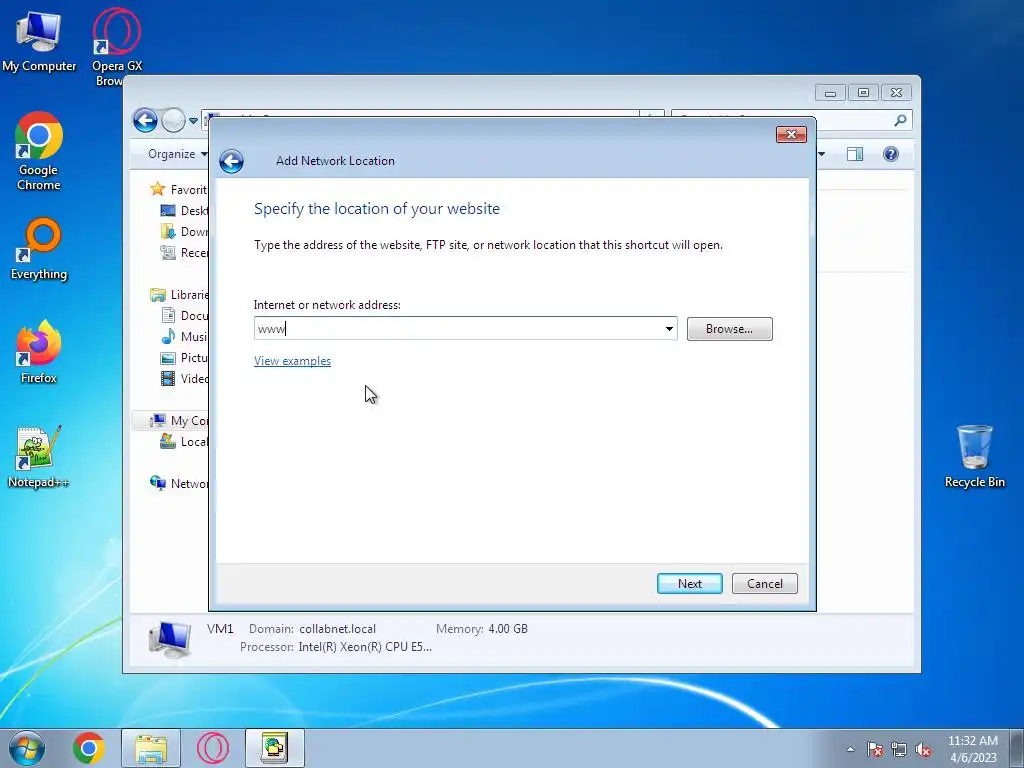Switch to File Explorer taskbar button
The height and width of the screenshot is (768, 1024).
pos(151,748)
